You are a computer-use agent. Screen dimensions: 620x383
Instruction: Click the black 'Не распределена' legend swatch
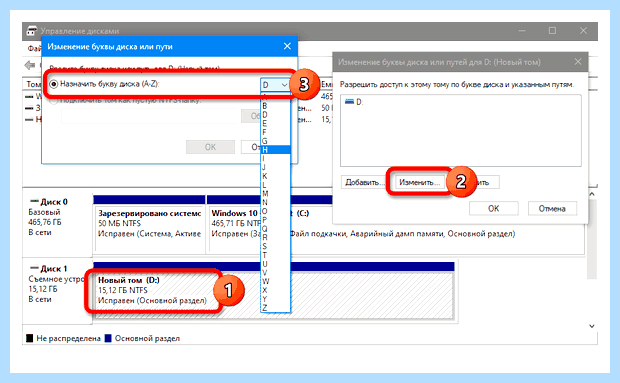[x=29, y=338]
